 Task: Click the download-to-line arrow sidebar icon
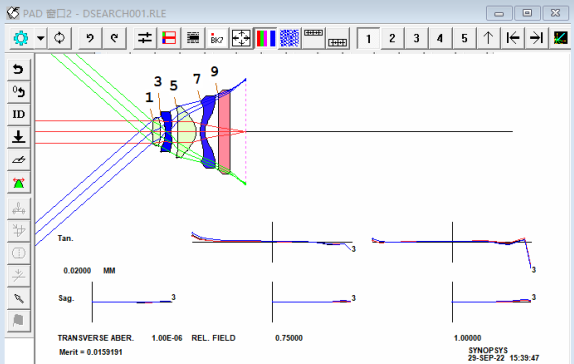coord(19,137)
